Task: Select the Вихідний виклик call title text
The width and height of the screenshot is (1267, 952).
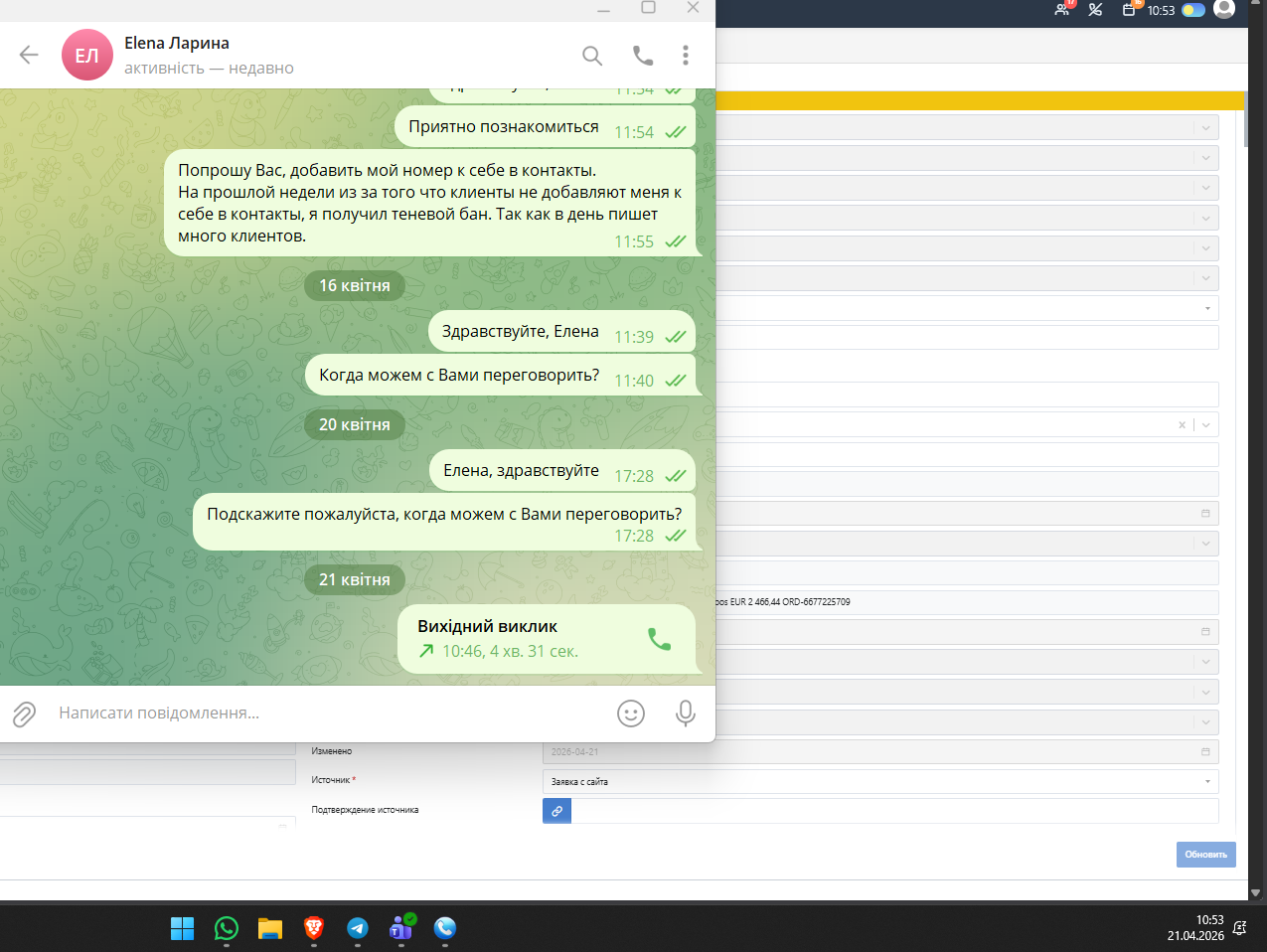Action: [x=487, y=627]
